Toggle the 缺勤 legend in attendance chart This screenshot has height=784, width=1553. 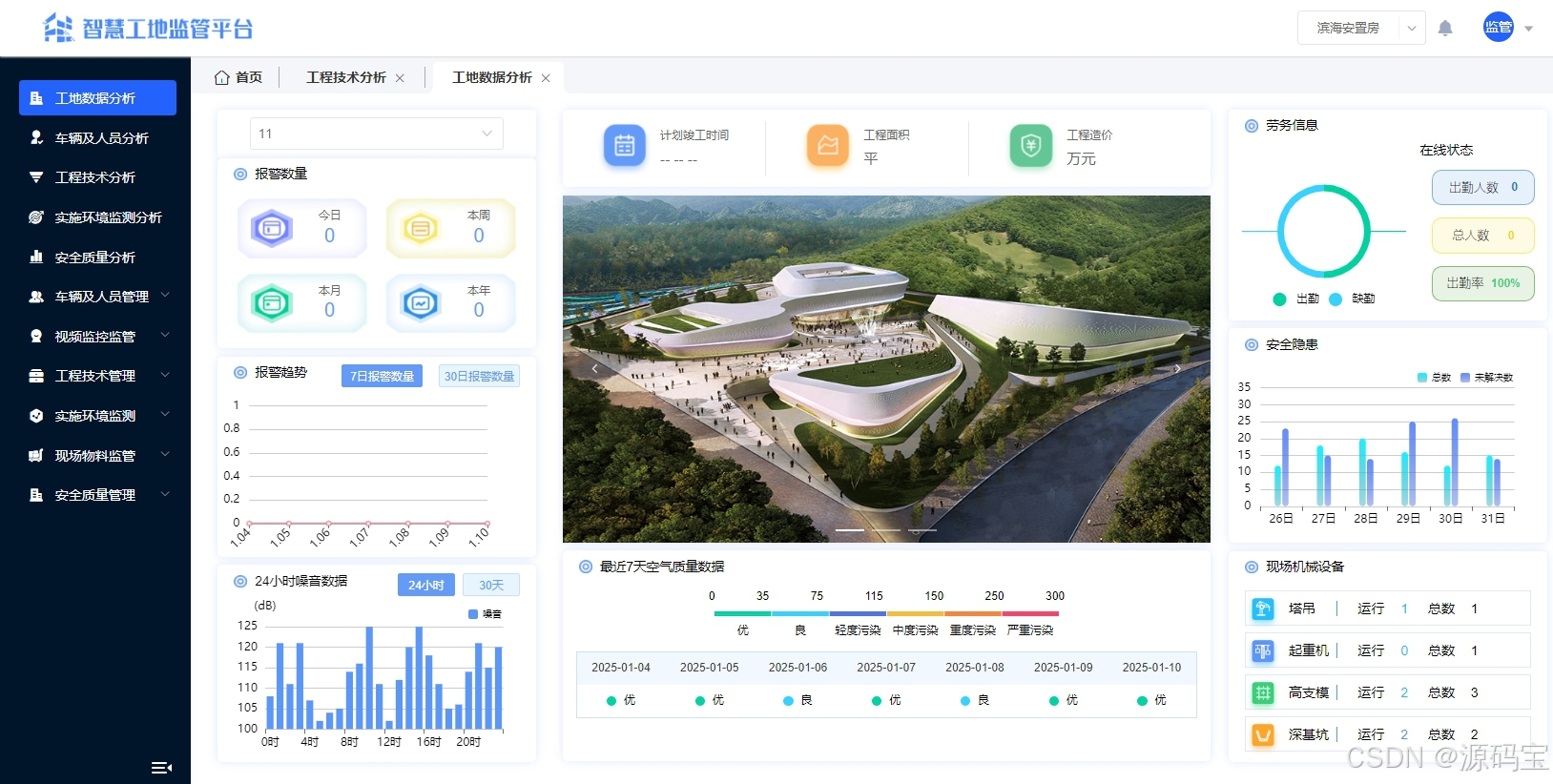(1352, 299)
